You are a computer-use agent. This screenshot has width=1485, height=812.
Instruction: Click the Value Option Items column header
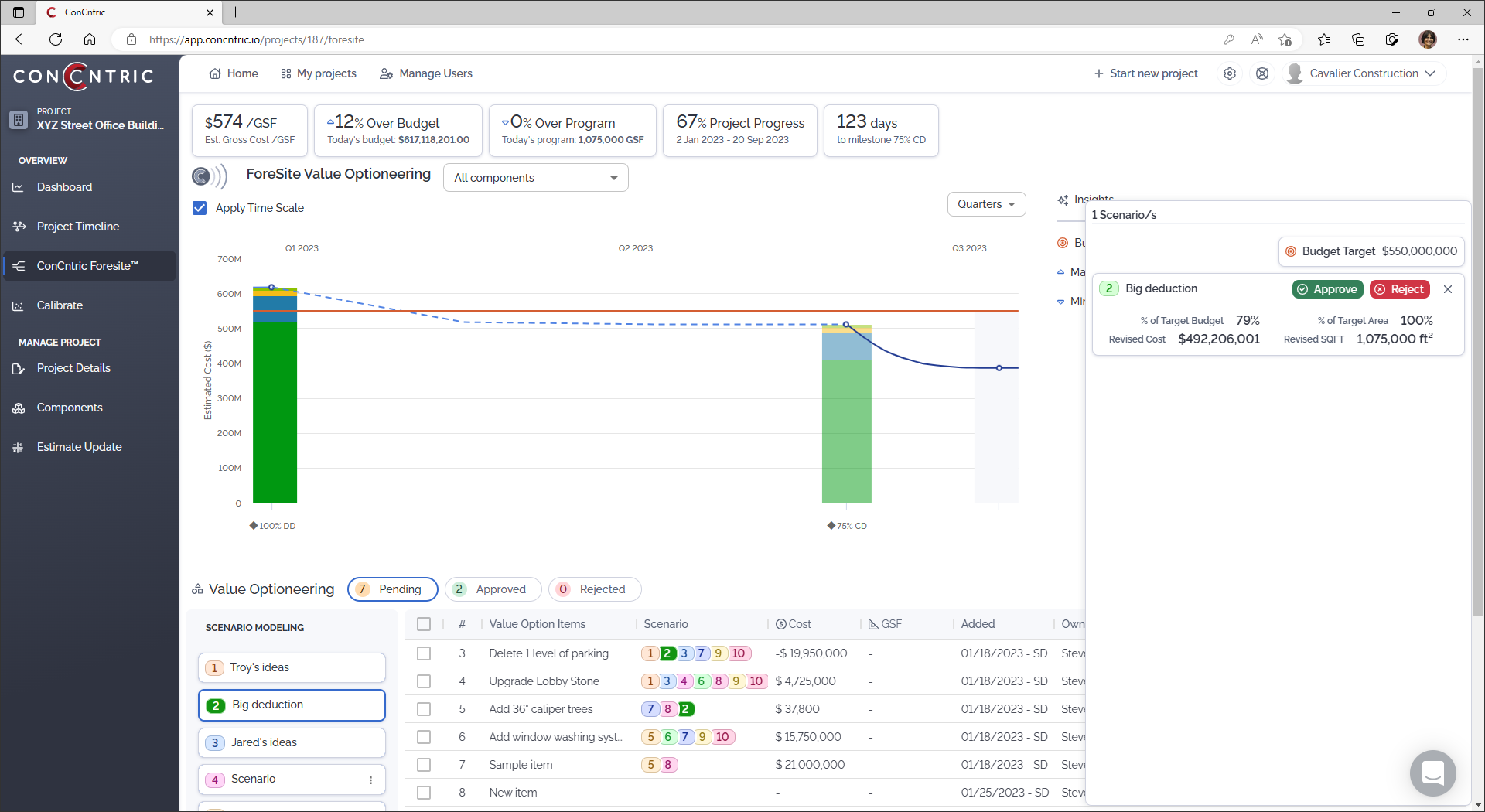click(537, 624)
